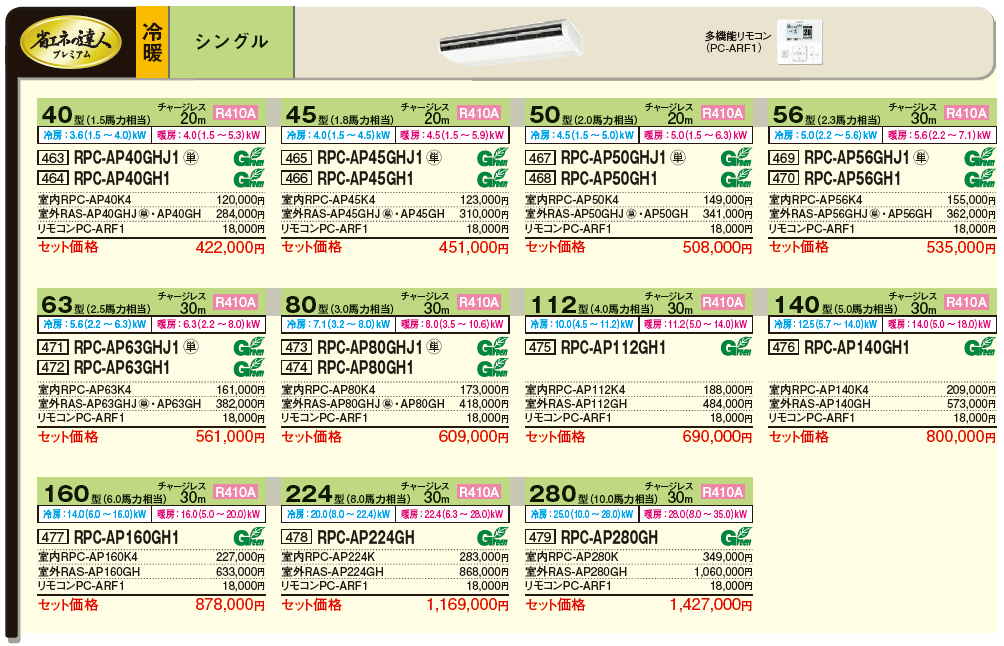Click the boxed index number 475

[x=540, y=347]
